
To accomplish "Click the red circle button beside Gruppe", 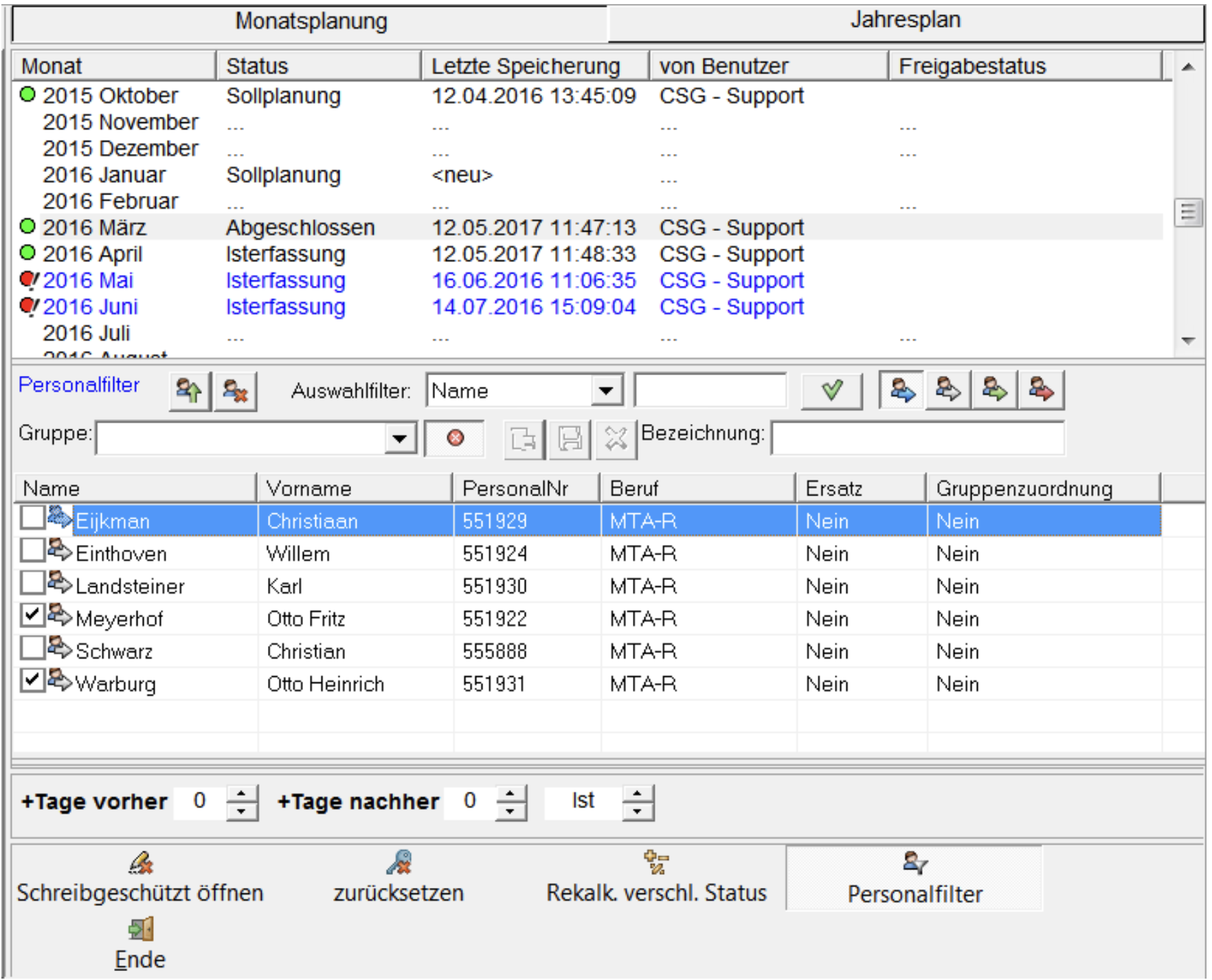I will [455, 438].
